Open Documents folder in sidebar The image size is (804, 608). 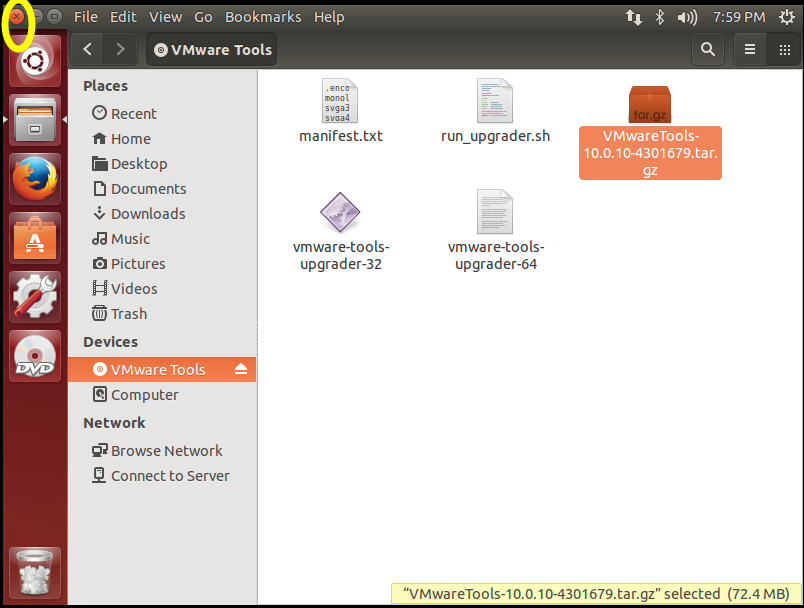click(x=162, y=189)
